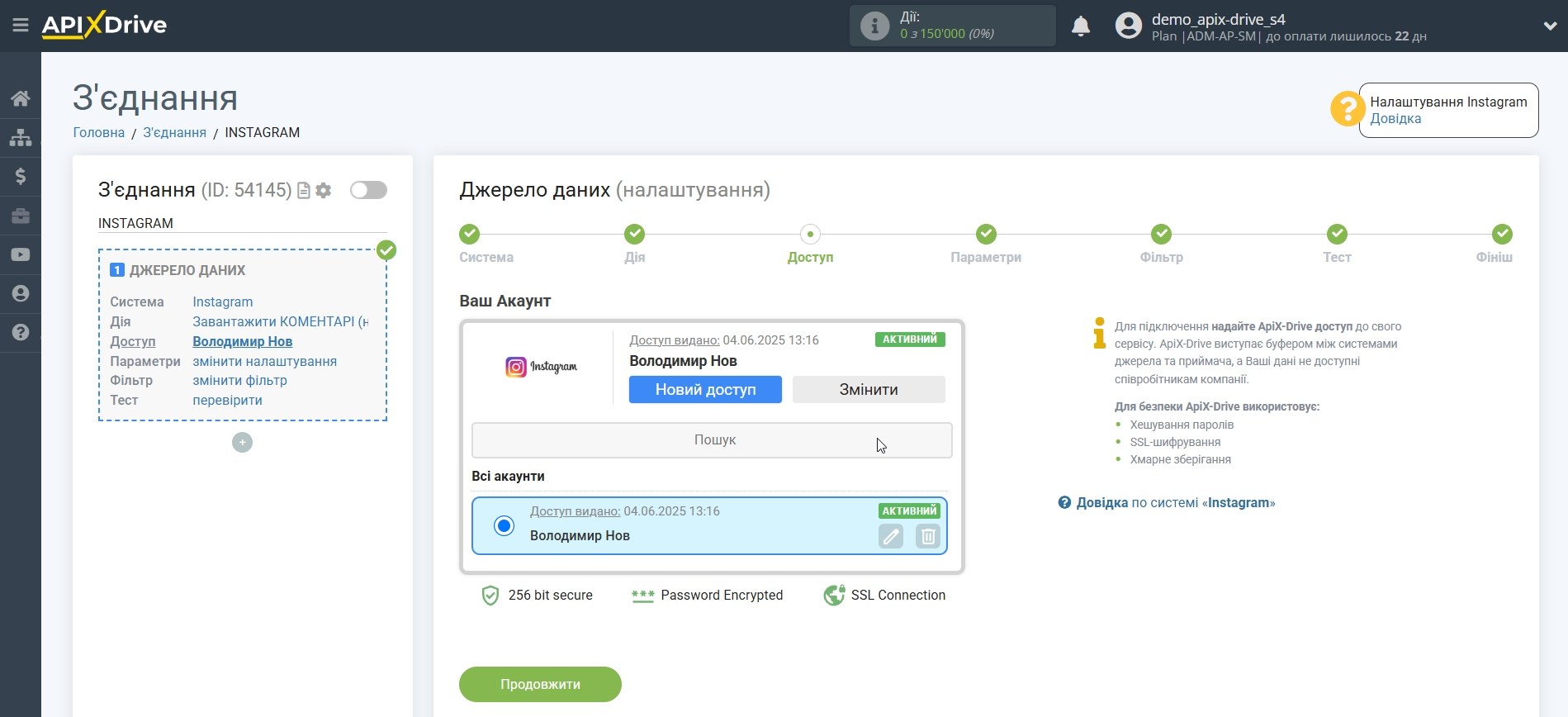This screenshot has width=1568, height=717.
Task: Click the SSL Connection globe icon
Action: pos(834,595)
